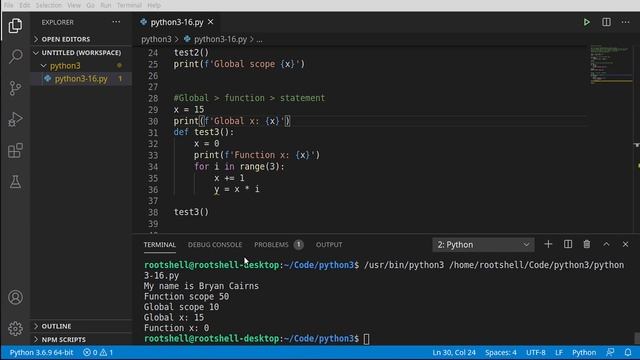
Task: Run Python file with green play button
Action: pyautogui.click(x=587, y=22)
